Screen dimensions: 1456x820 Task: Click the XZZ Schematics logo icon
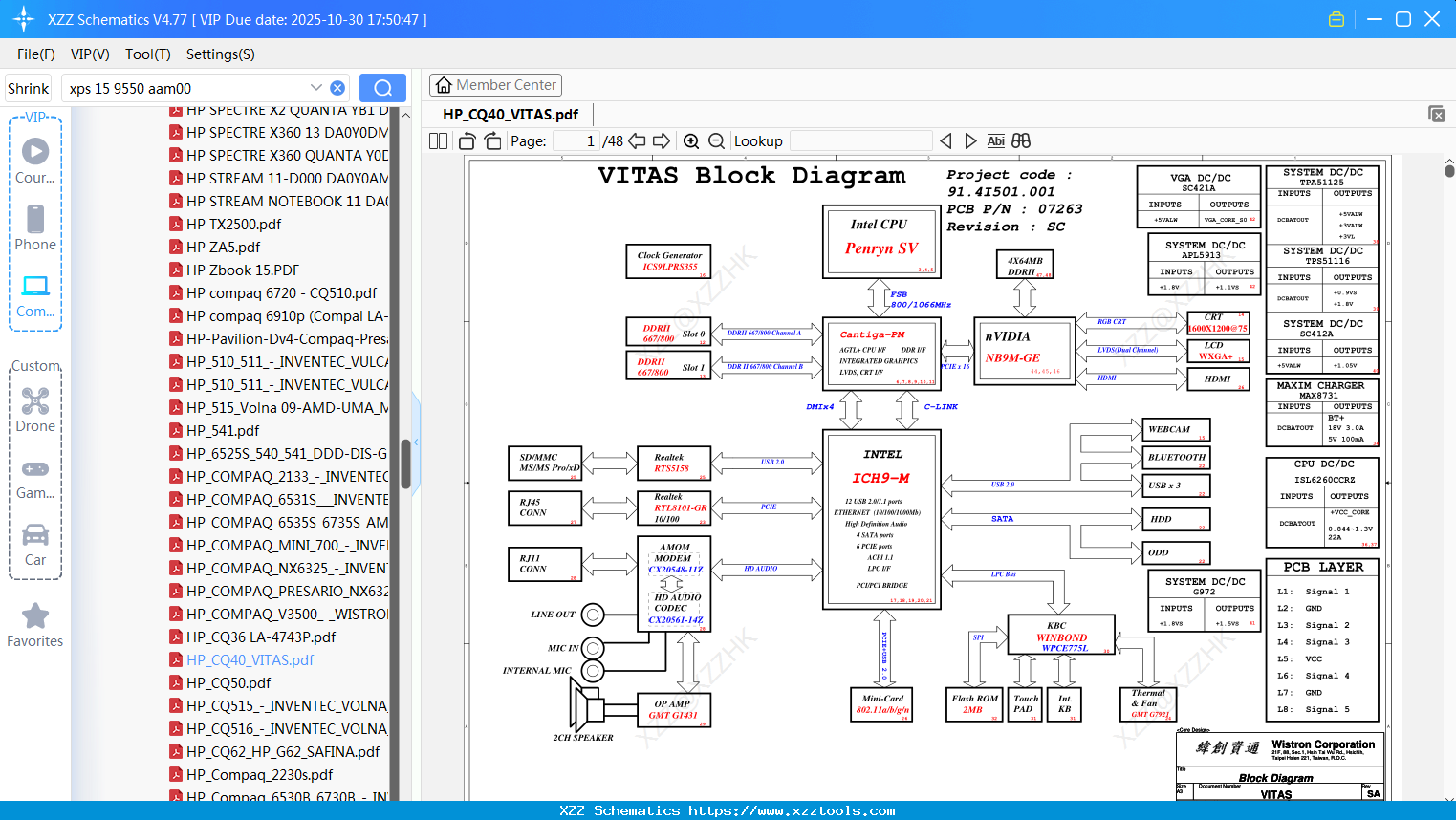coord(23,19)
